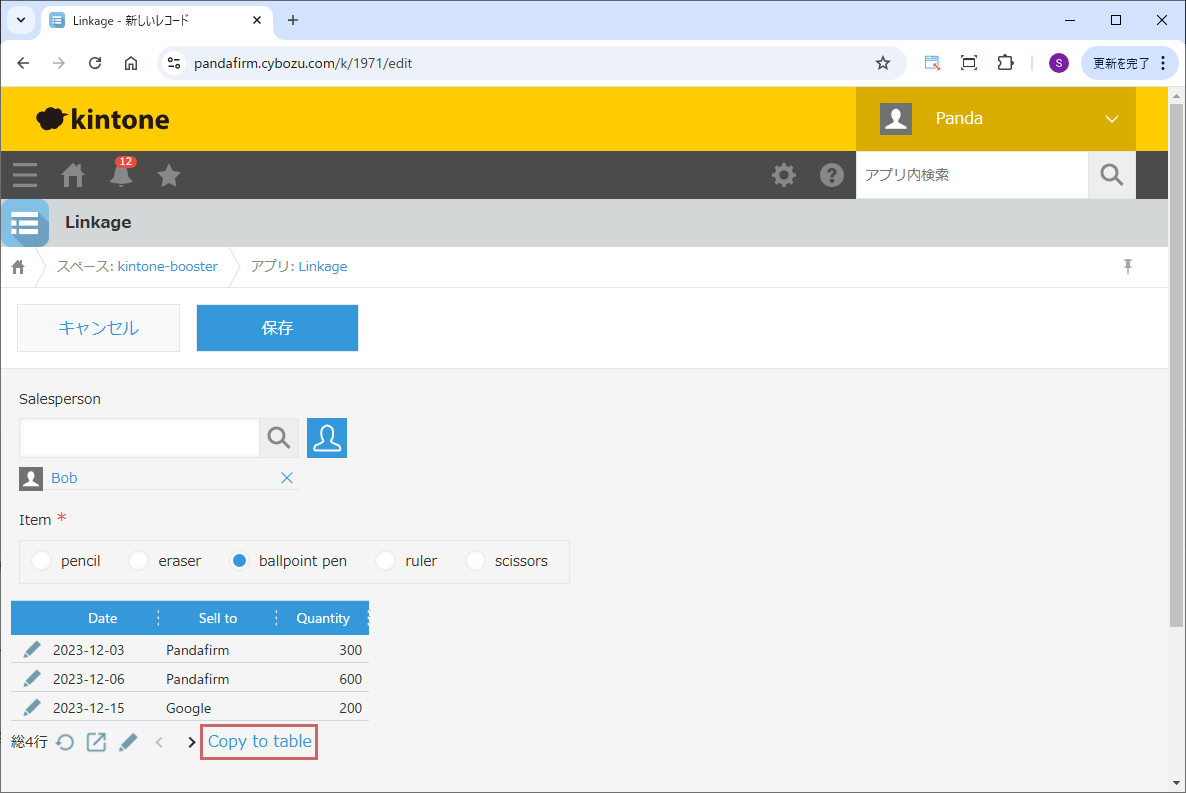The width and height of the screenshot is (1186, 793).
Task: Open the external link icon below table
Action: point(96,742)
